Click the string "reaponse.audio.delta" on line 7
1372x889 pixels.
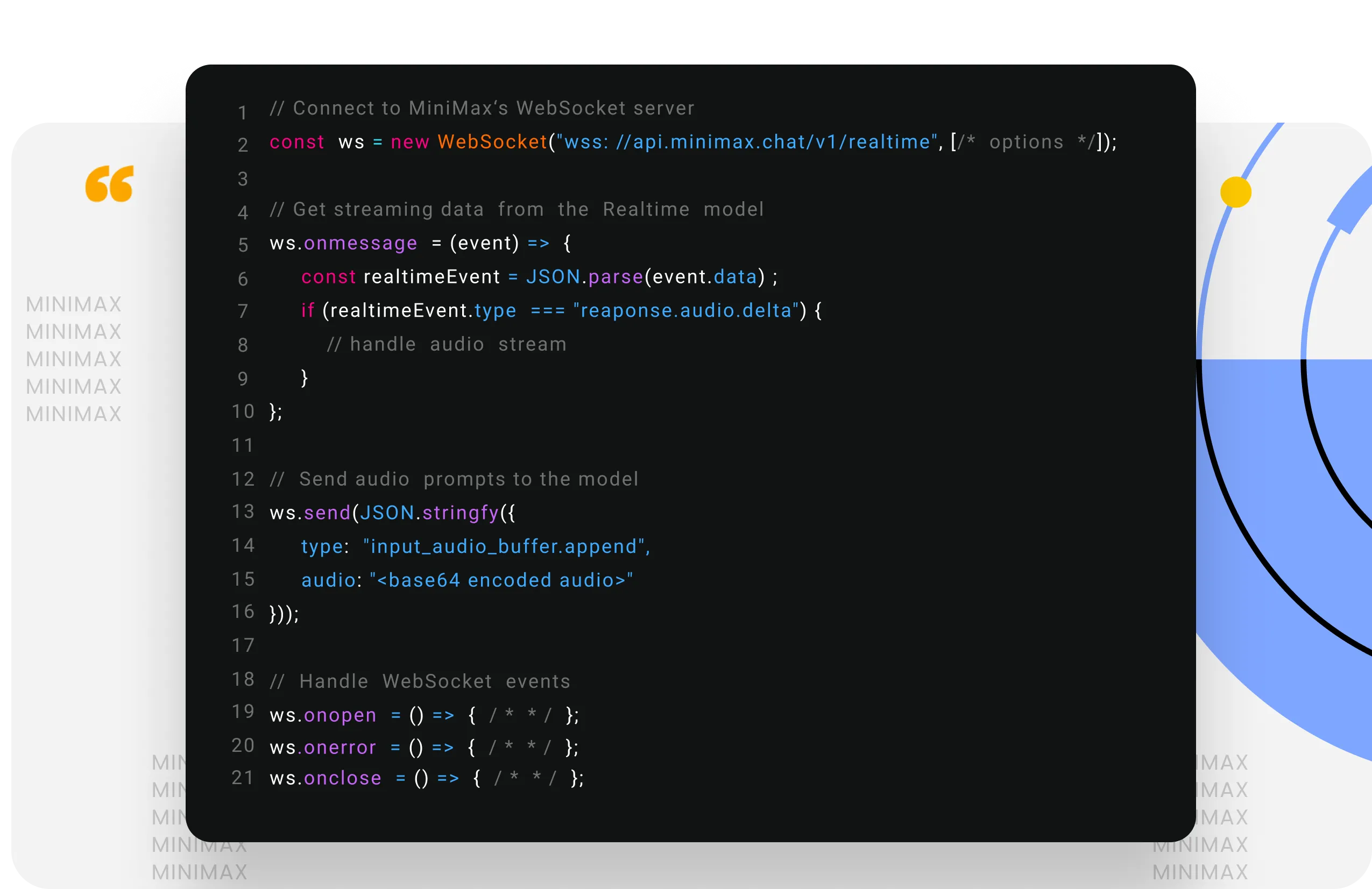(687, 311)
